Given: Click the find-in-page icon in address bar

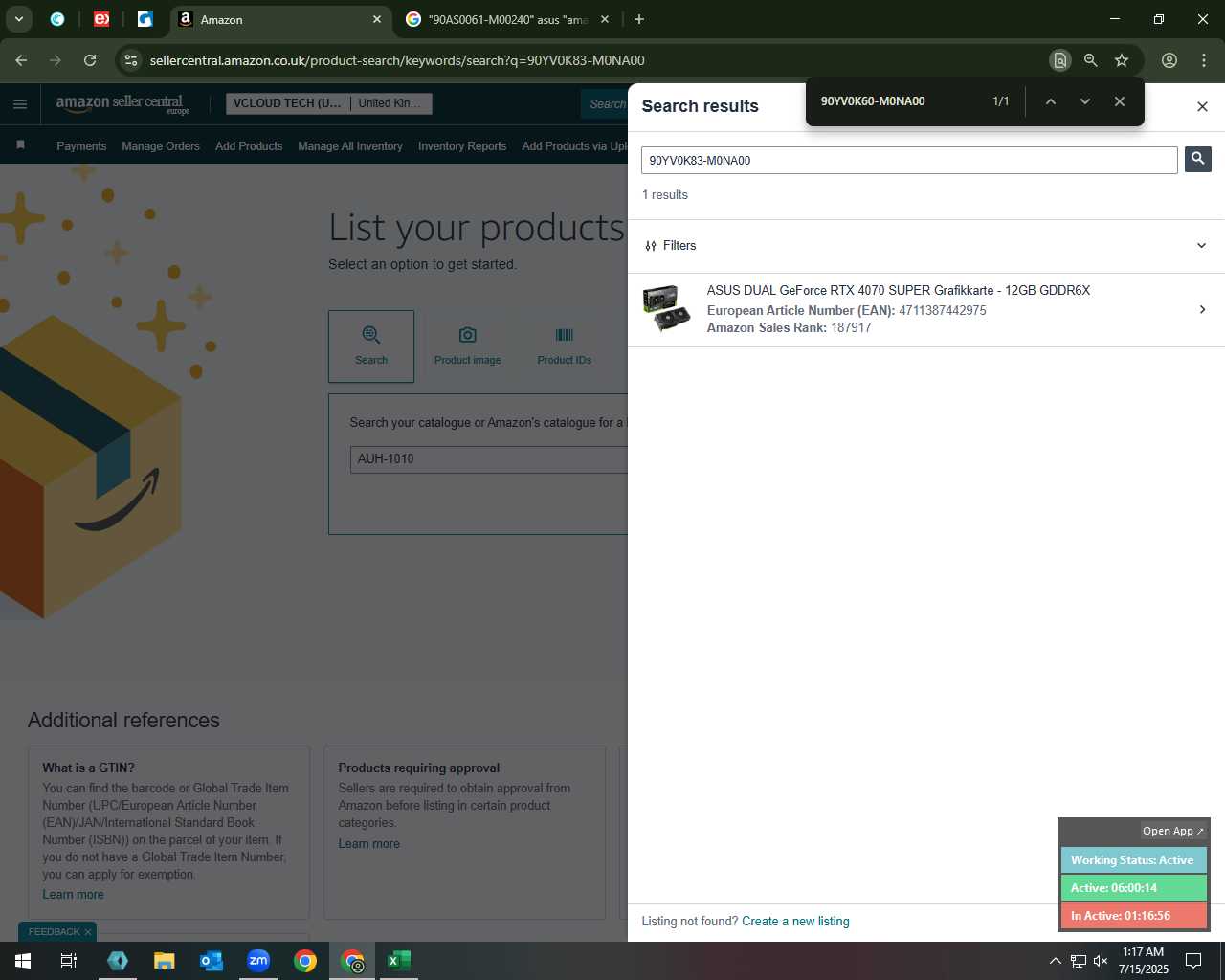Looking at the screenshot, I should coord(1059,60).
